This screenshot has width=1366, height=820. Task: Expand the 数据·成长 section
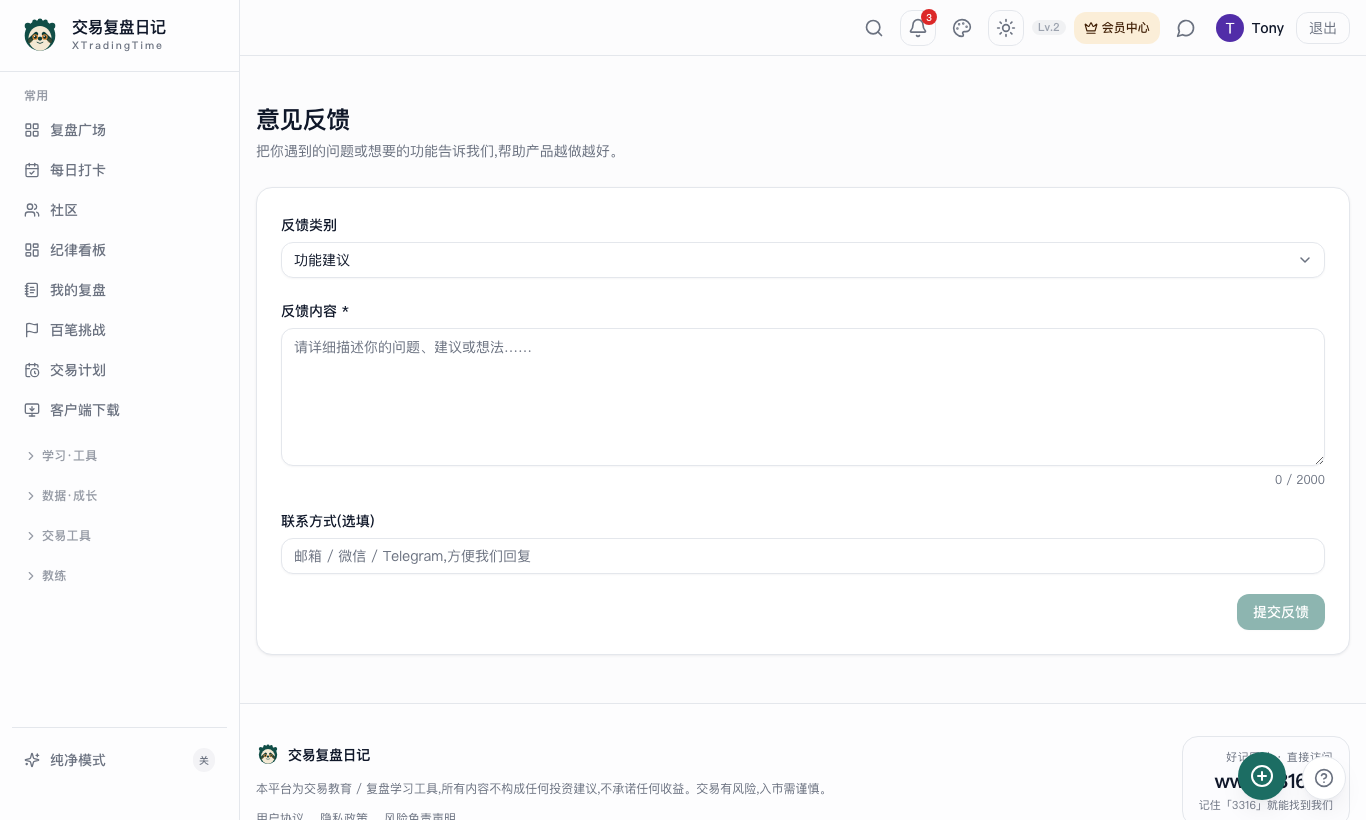point(69,496)
